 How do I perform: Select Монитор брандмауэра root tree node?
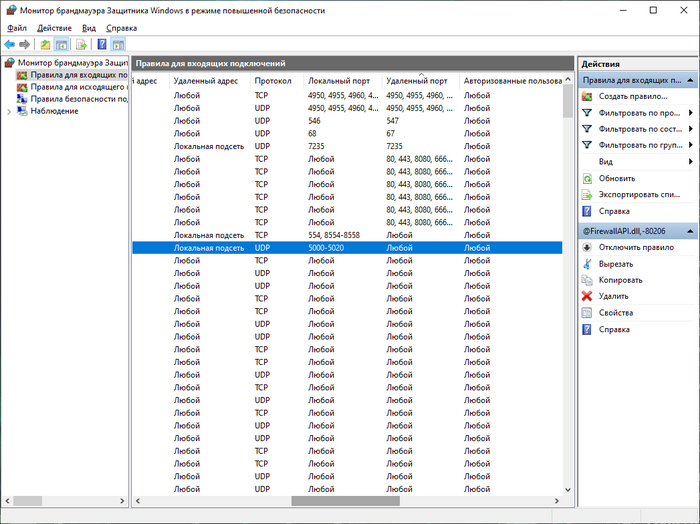point(73,63)
